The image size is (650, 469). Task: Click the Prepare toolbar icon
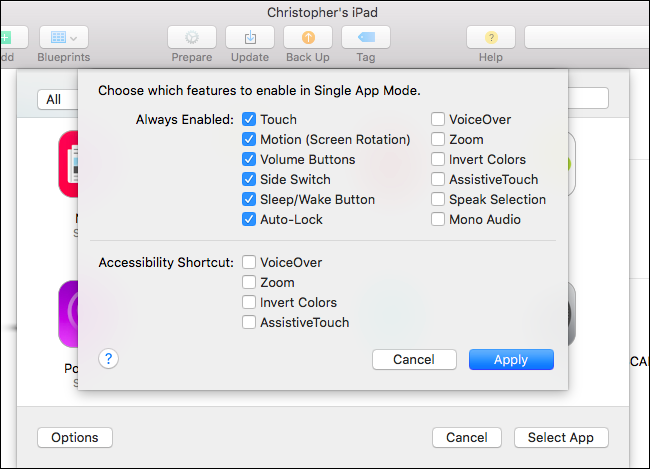tap(192, 37)
